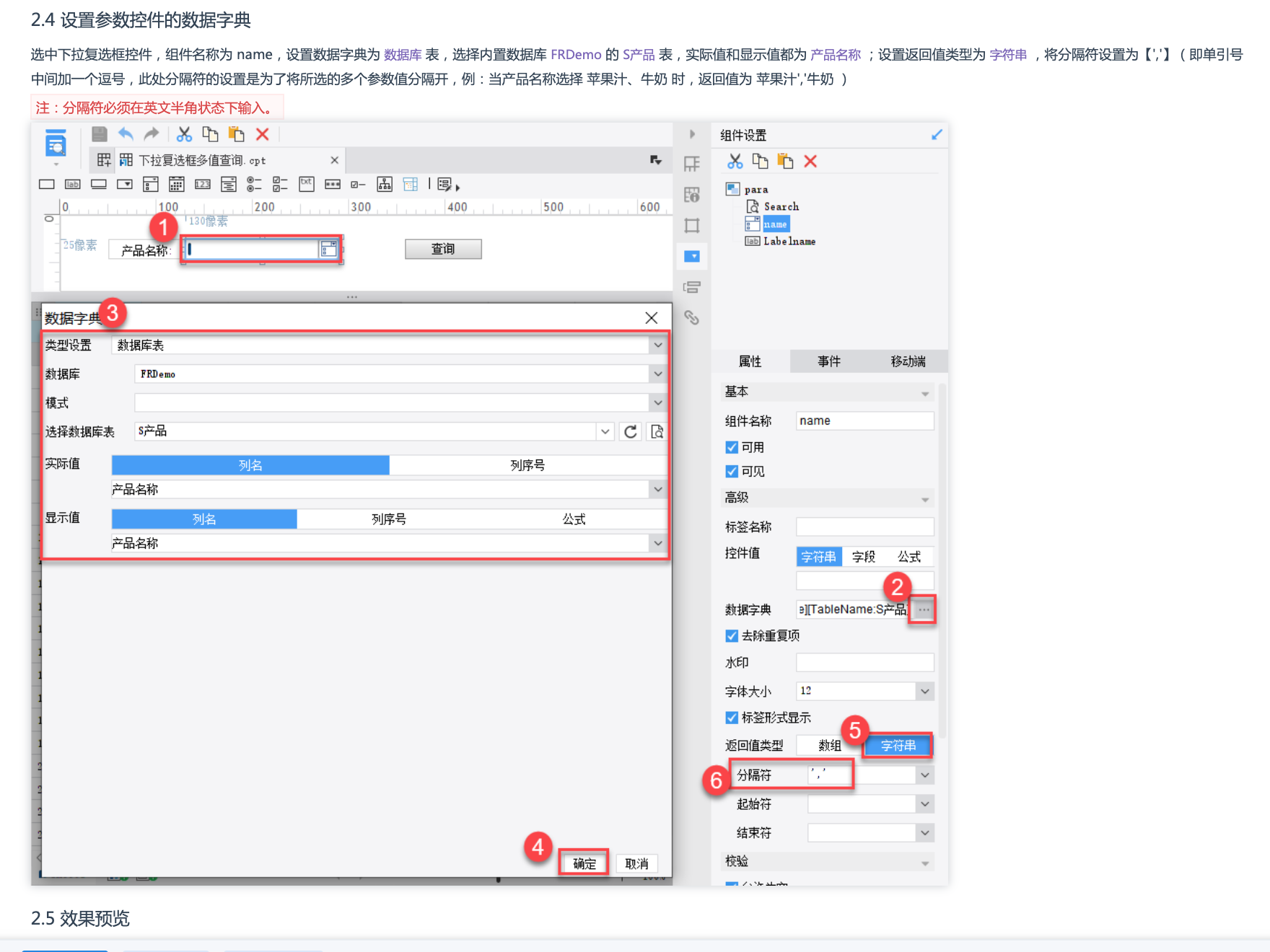The image size is (1270, 952).
Task: Click the red Delete X in 组件设置 panel
Action: [810, 162]
